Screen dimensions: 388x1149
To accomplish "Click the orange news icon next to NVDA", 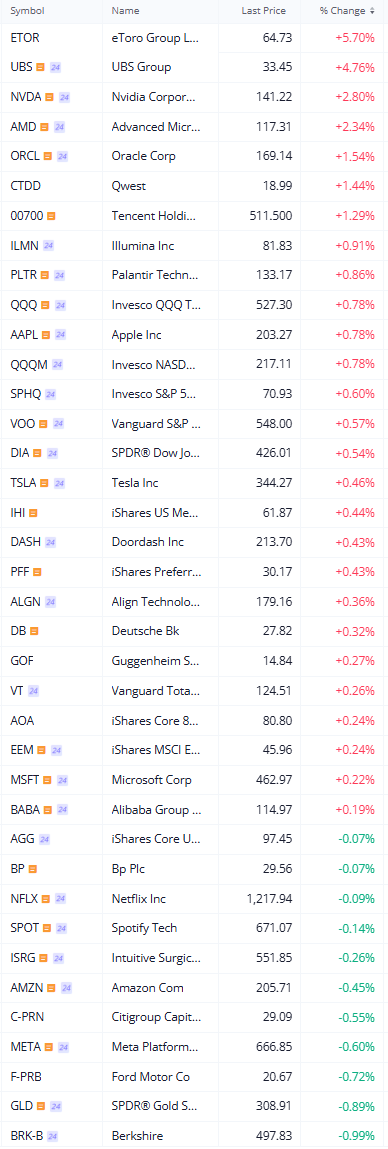I will coord(49,97).
